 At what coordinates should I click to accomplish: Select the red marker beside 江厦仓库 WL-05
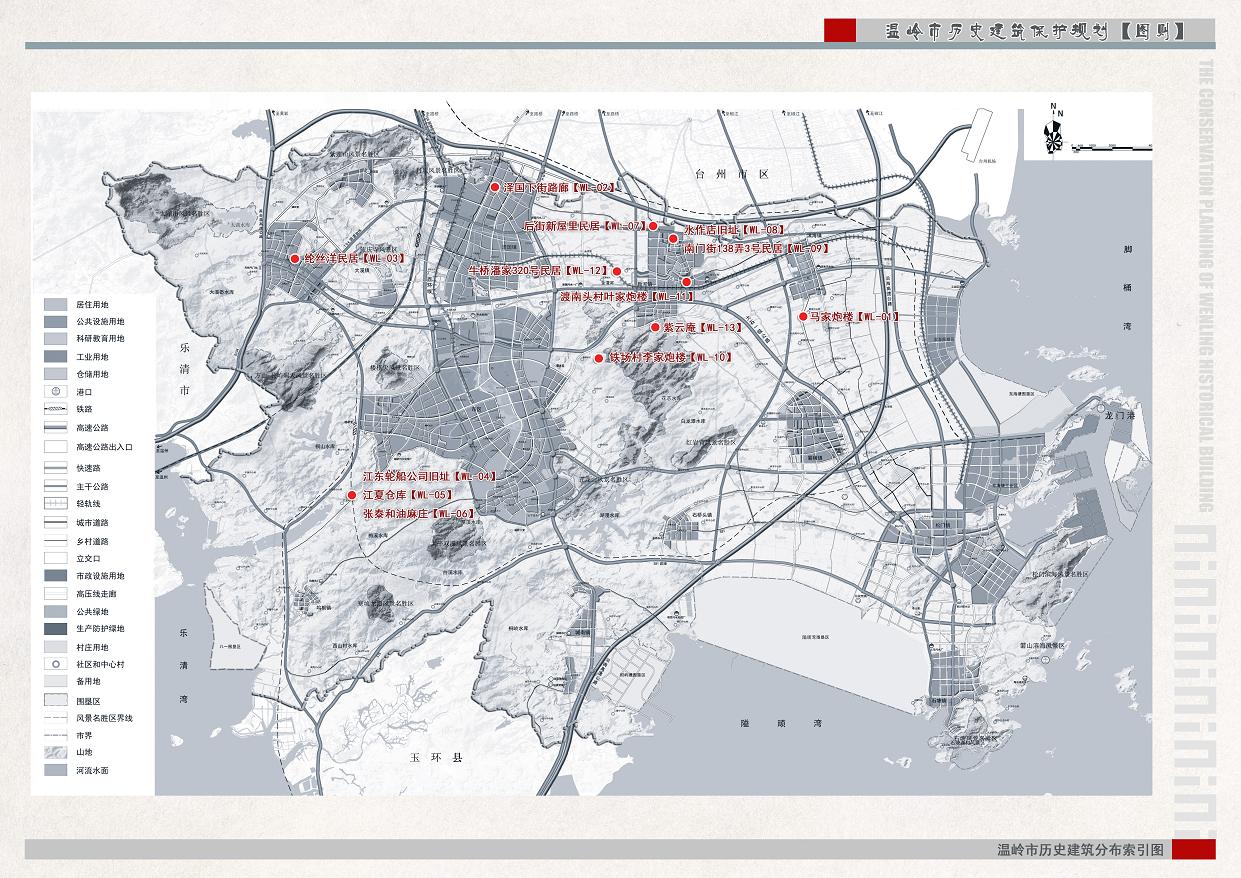(x=351, y=495)
